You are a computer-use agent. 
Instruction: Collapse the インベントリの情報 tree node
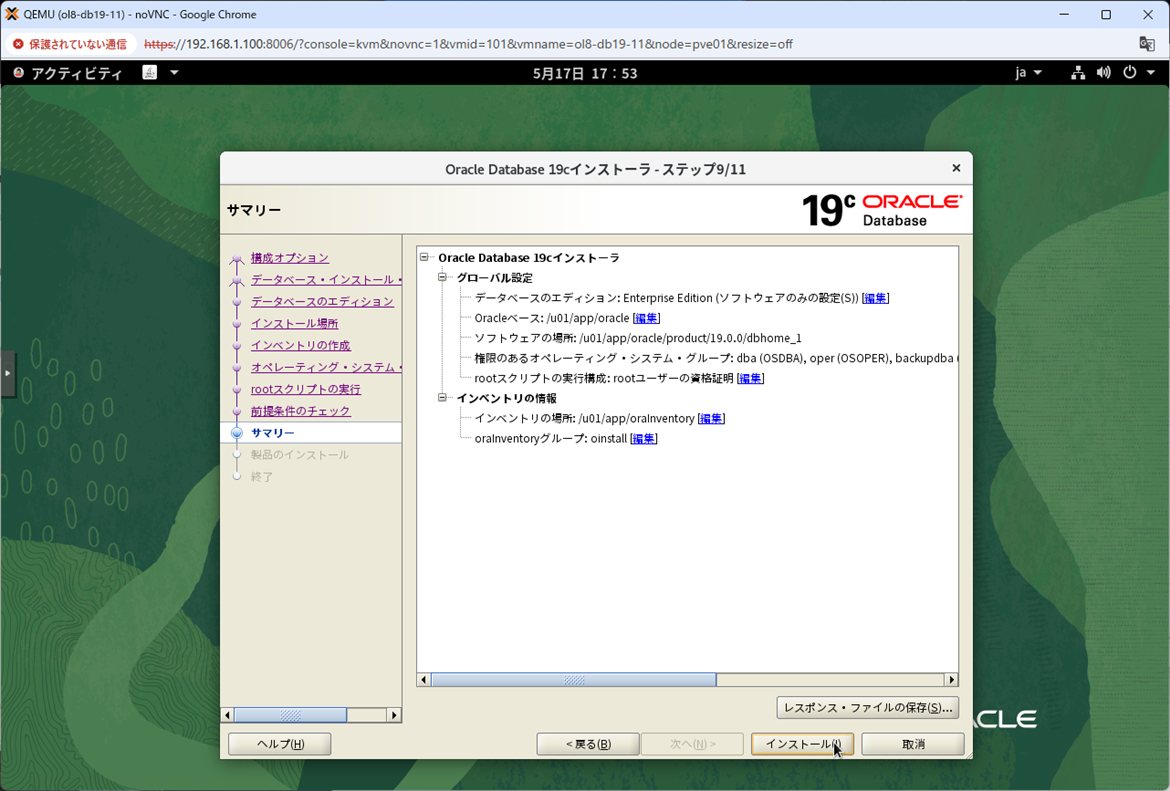point(442,398)
